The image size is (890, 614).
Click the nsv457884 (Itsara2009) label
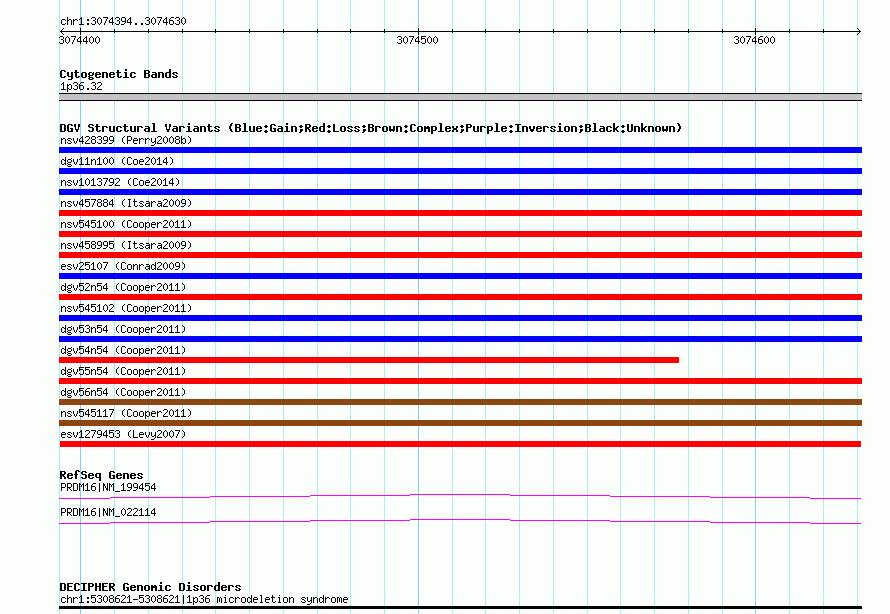(126, 203)
